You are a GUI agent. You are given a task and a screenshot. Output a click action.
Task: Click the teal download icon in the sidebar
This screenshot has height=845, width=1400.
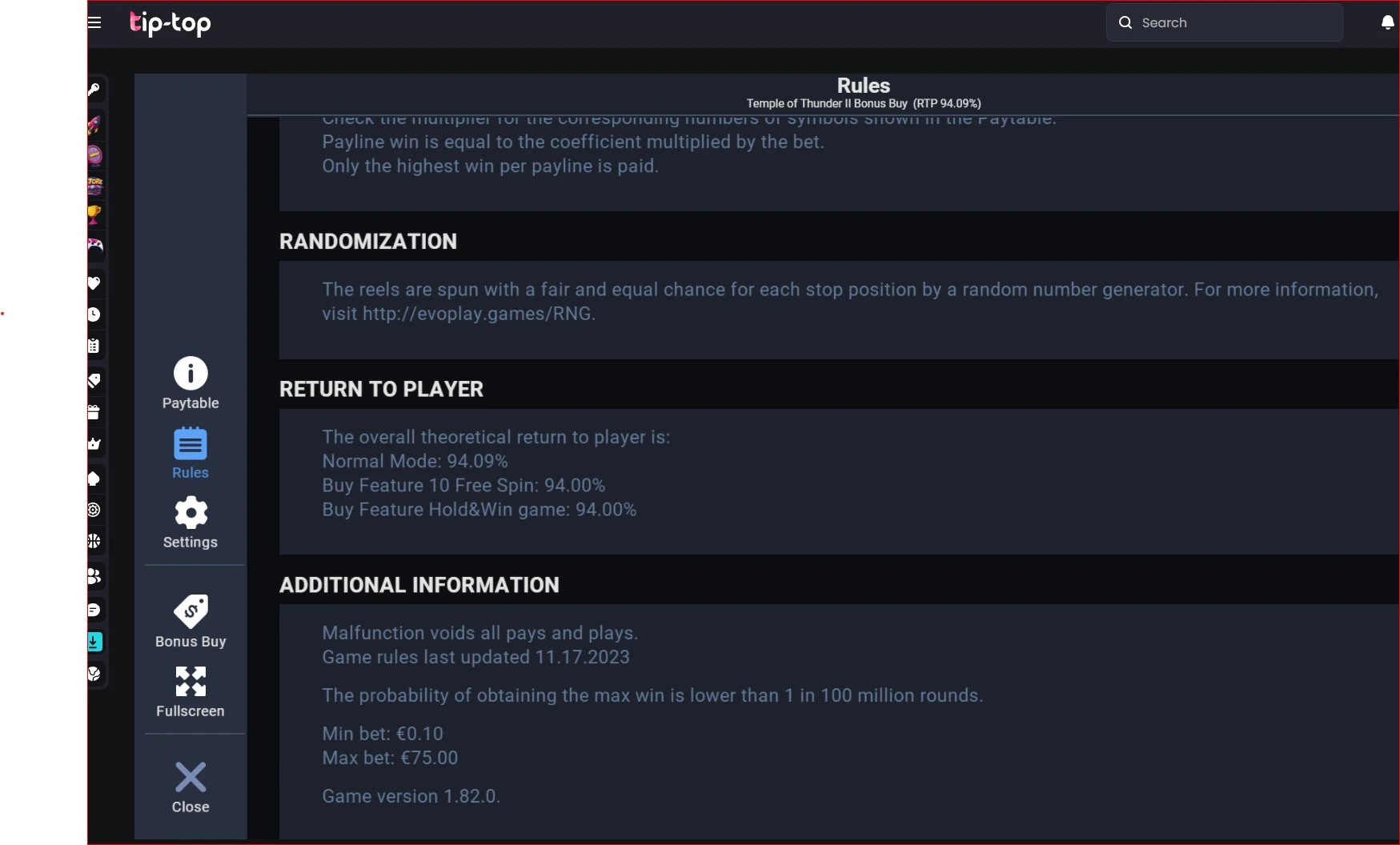pos(94,642)
